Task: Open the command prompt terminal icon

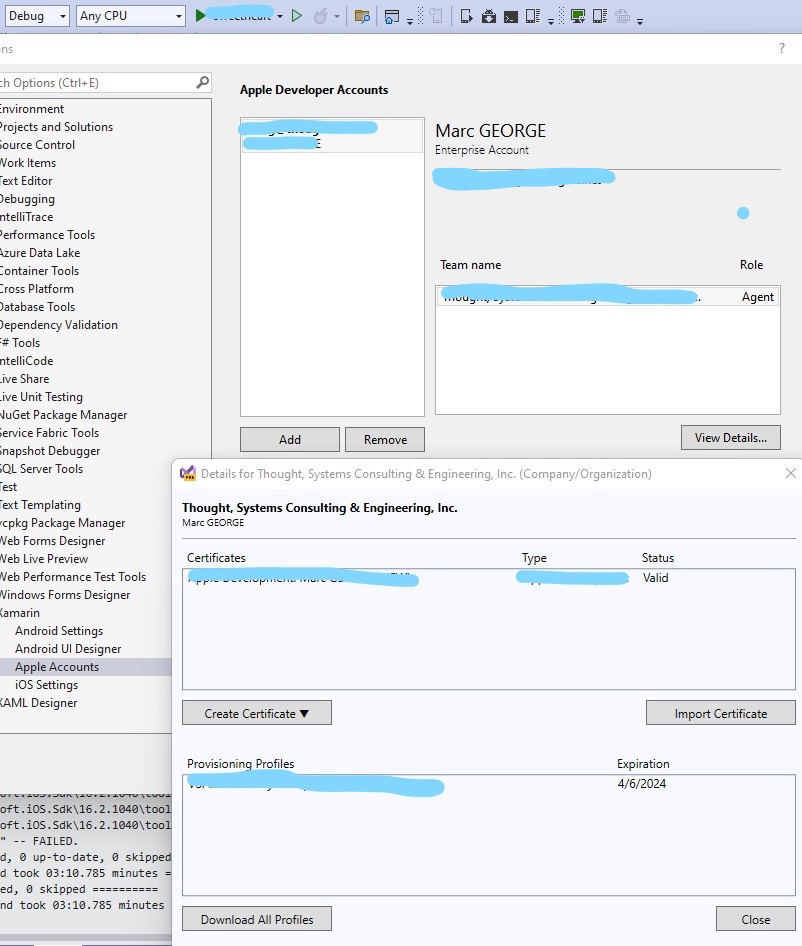Action: (x=511, y=17)
